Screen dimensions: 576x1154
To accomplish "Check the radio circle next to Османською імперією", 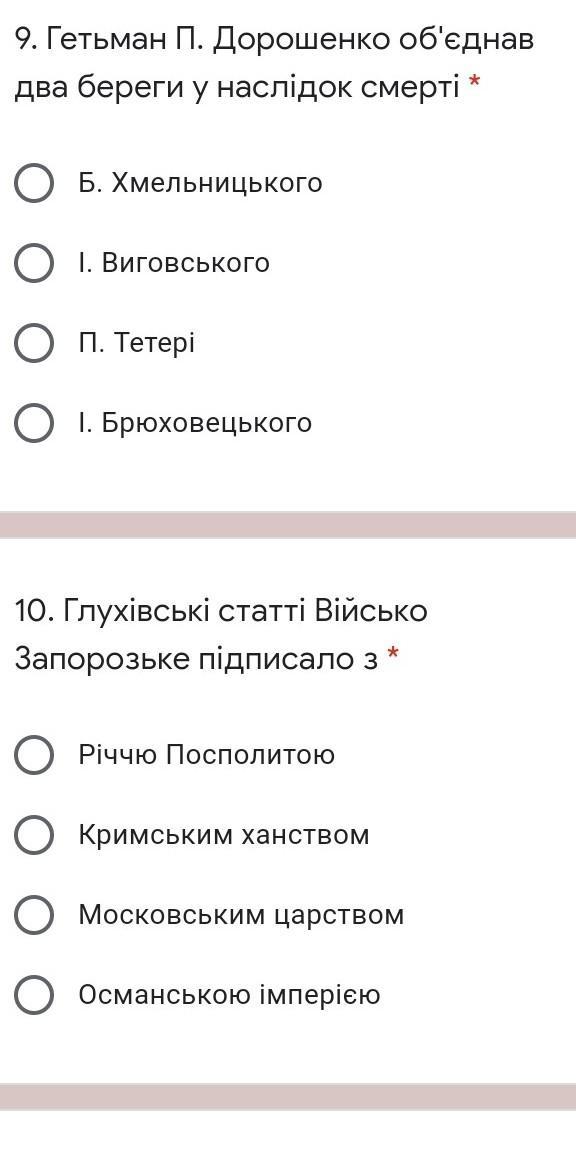I will (x=34, y=996).
